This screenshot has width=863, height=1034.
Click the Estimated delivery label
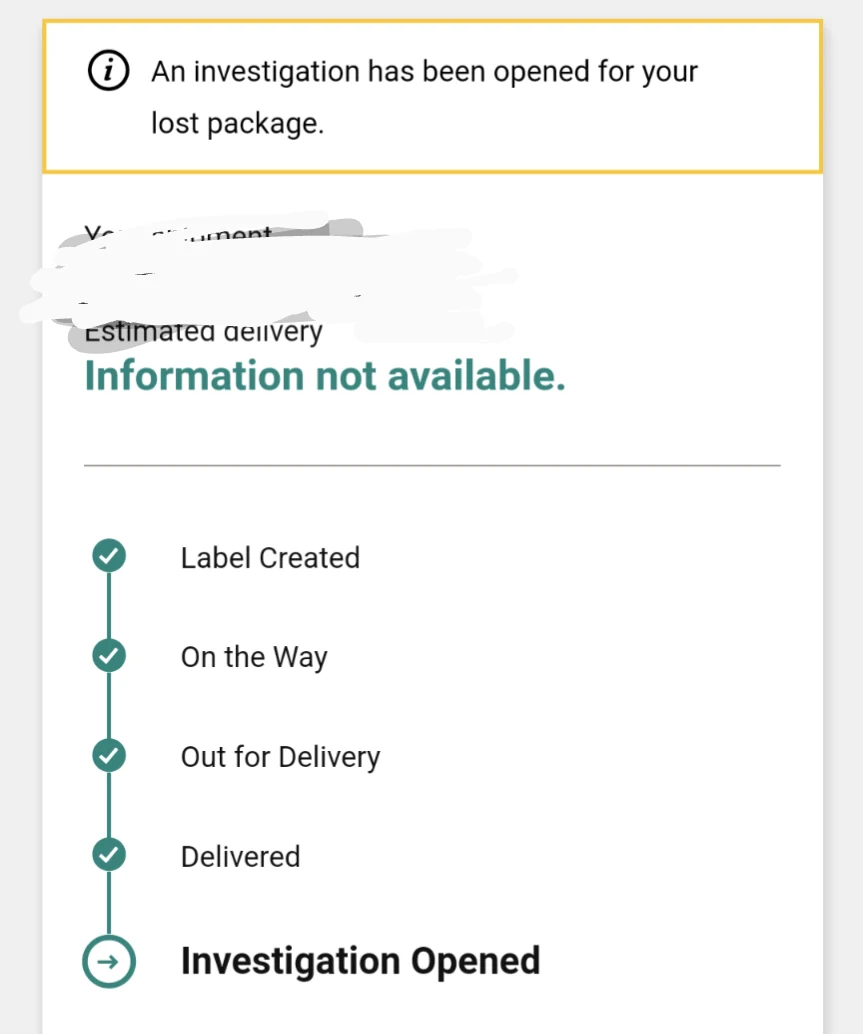201,331
